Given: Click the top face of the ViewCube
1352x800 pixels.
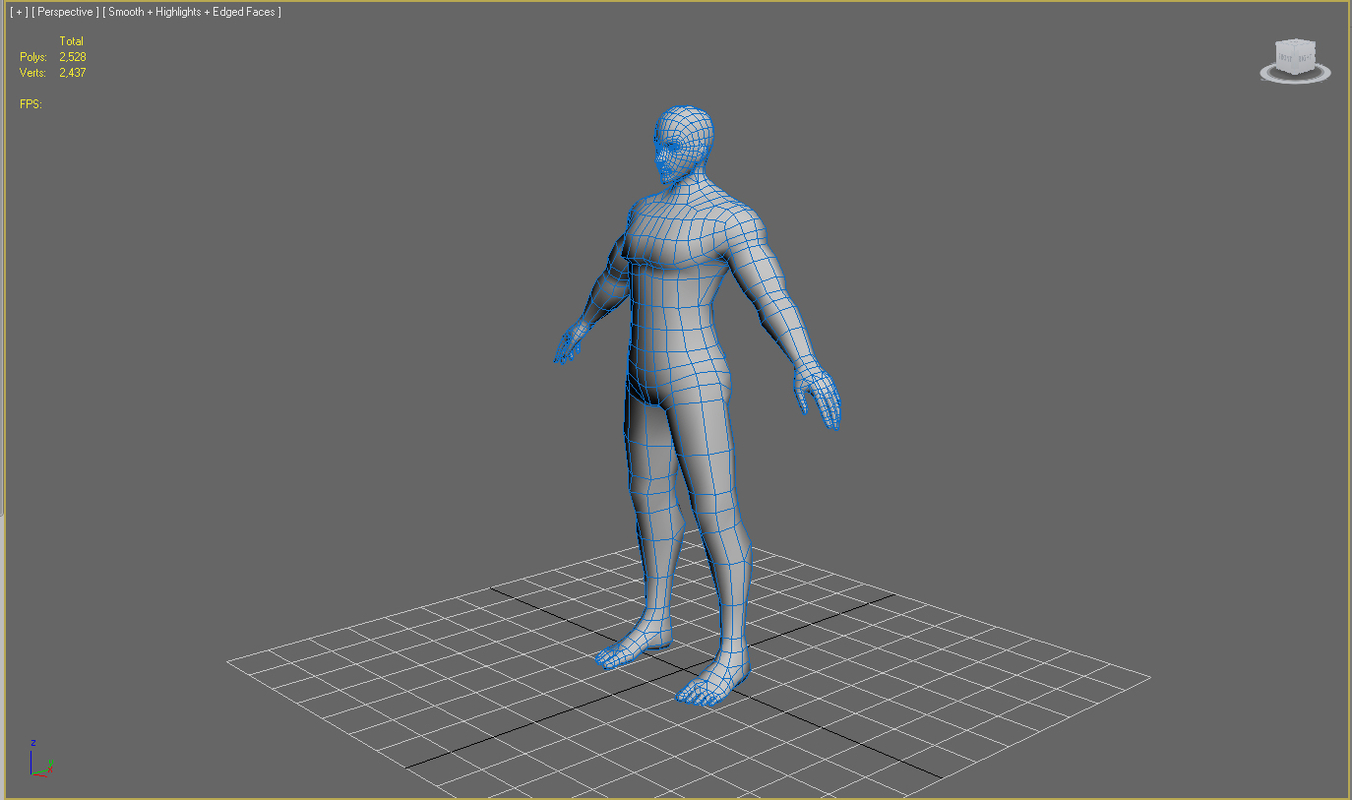Looking at the screenshot, I should [1295, 42].
